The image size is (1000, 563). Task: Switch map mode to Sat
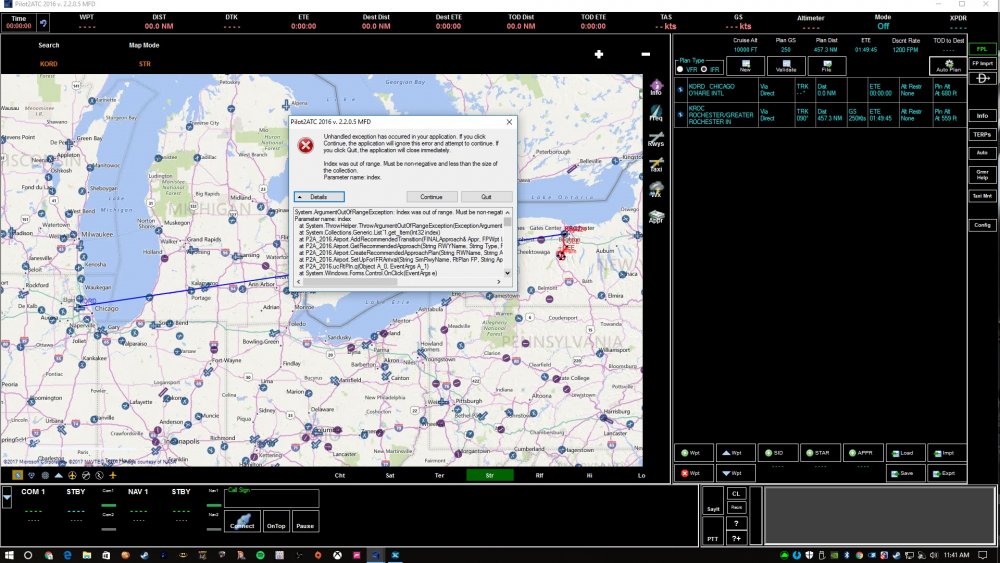point(390,475)
